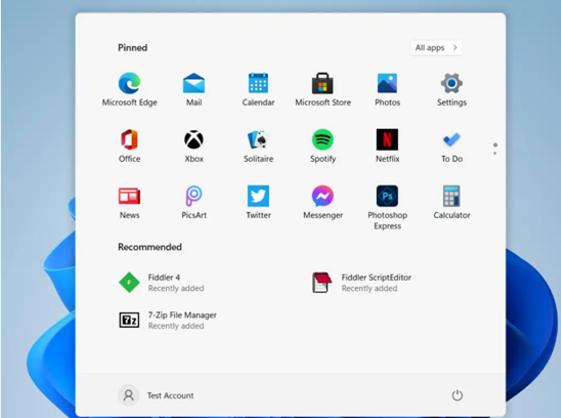Launch the Mail app
This screenshot has height=418, width=561.
[x=194, y=89]
